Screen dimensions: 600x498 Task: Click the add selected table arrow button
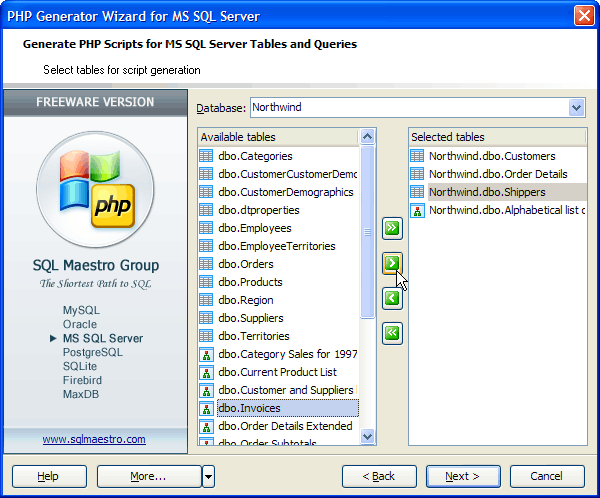pyautogui.click(x=392, y=263)
